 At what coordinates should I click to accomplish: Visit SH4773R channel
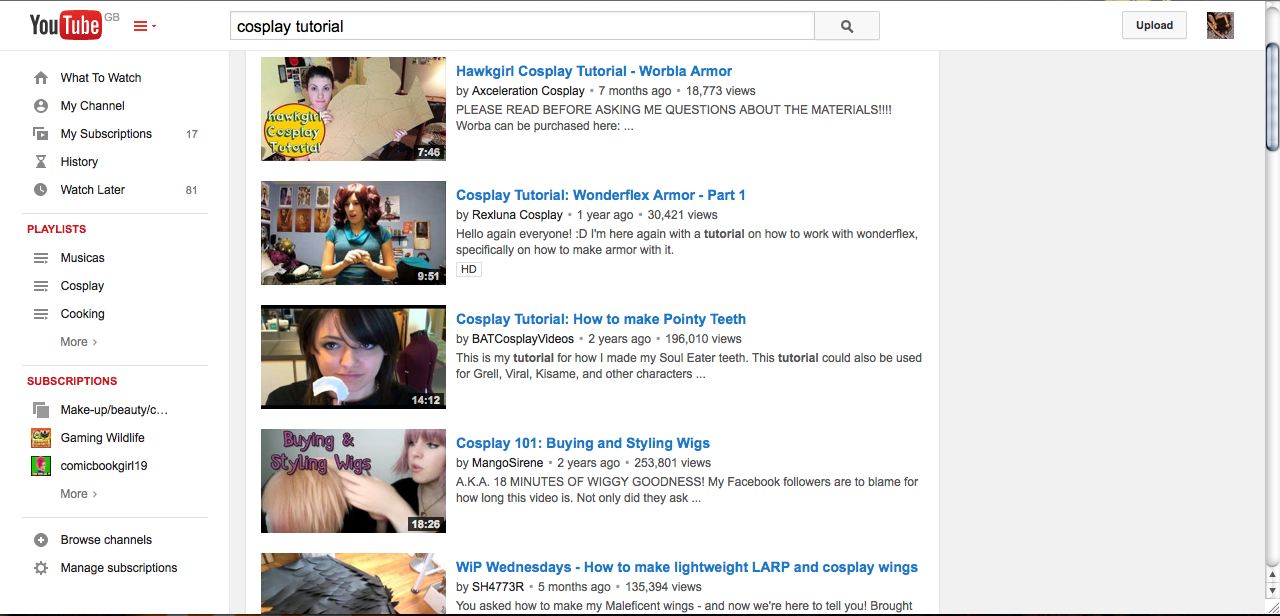point(498,587)
